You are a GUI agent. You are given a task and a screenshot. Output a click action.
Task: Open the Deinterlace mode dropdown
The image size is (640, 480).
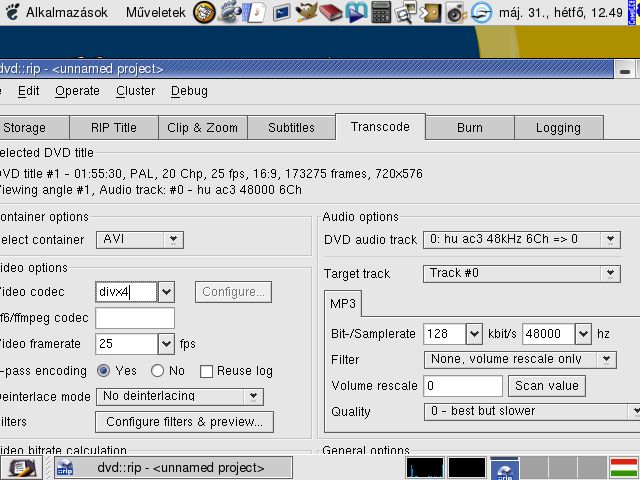click(x=179, y=396)
